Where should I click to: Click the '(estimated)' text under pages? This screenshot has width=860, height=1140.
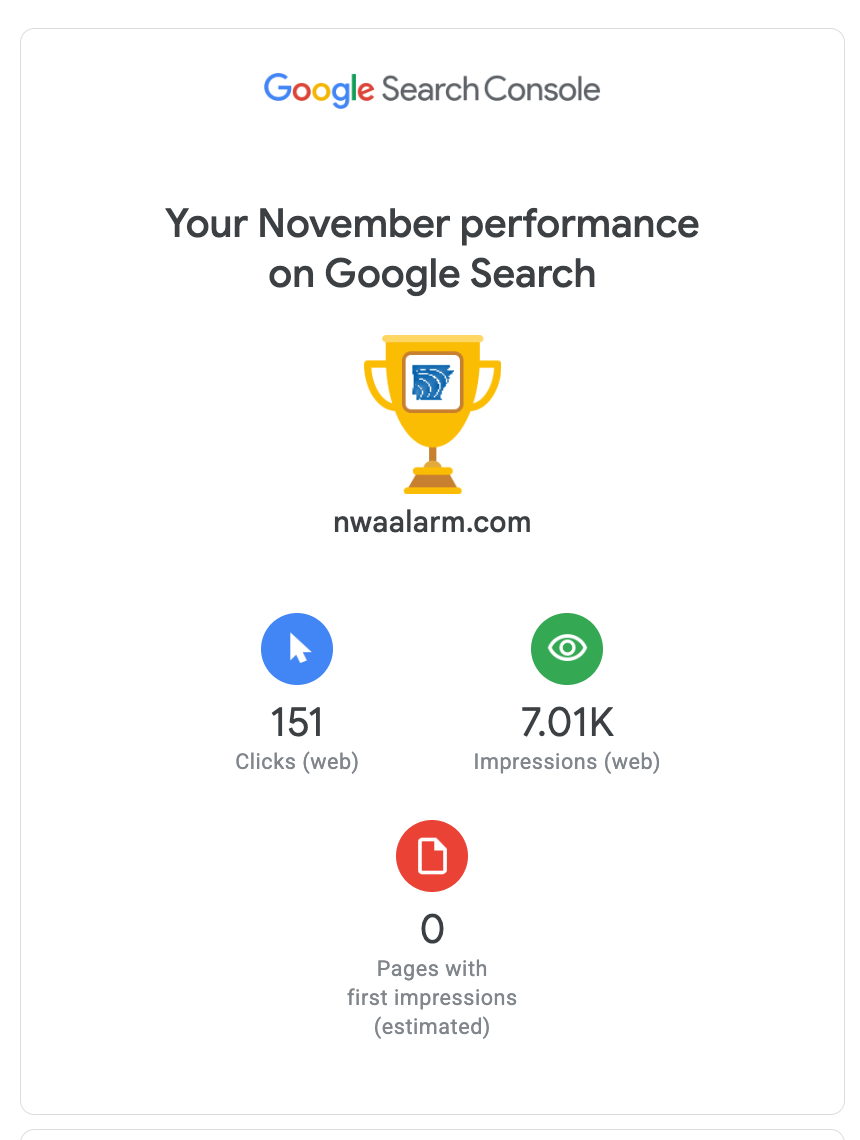(432, 1027)
